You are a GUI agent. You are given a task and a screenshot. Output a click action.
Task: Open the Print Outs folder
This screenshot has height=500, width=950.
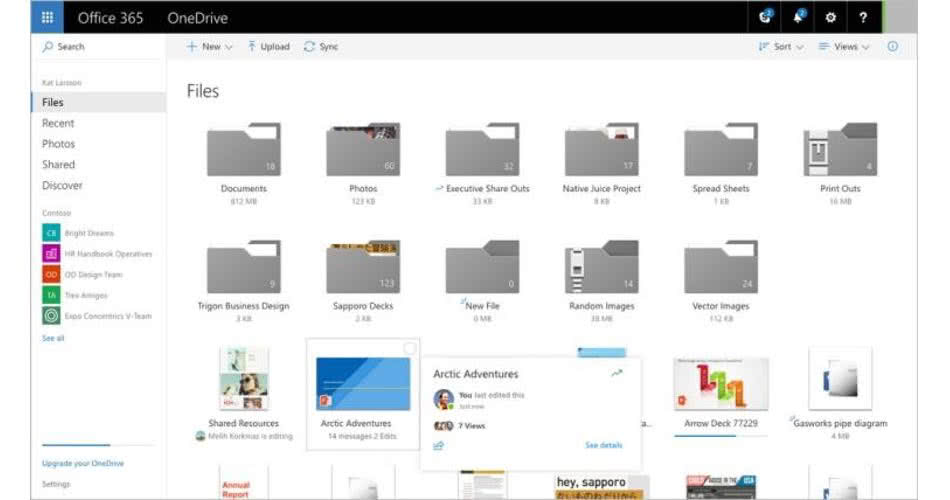[840, 149]
